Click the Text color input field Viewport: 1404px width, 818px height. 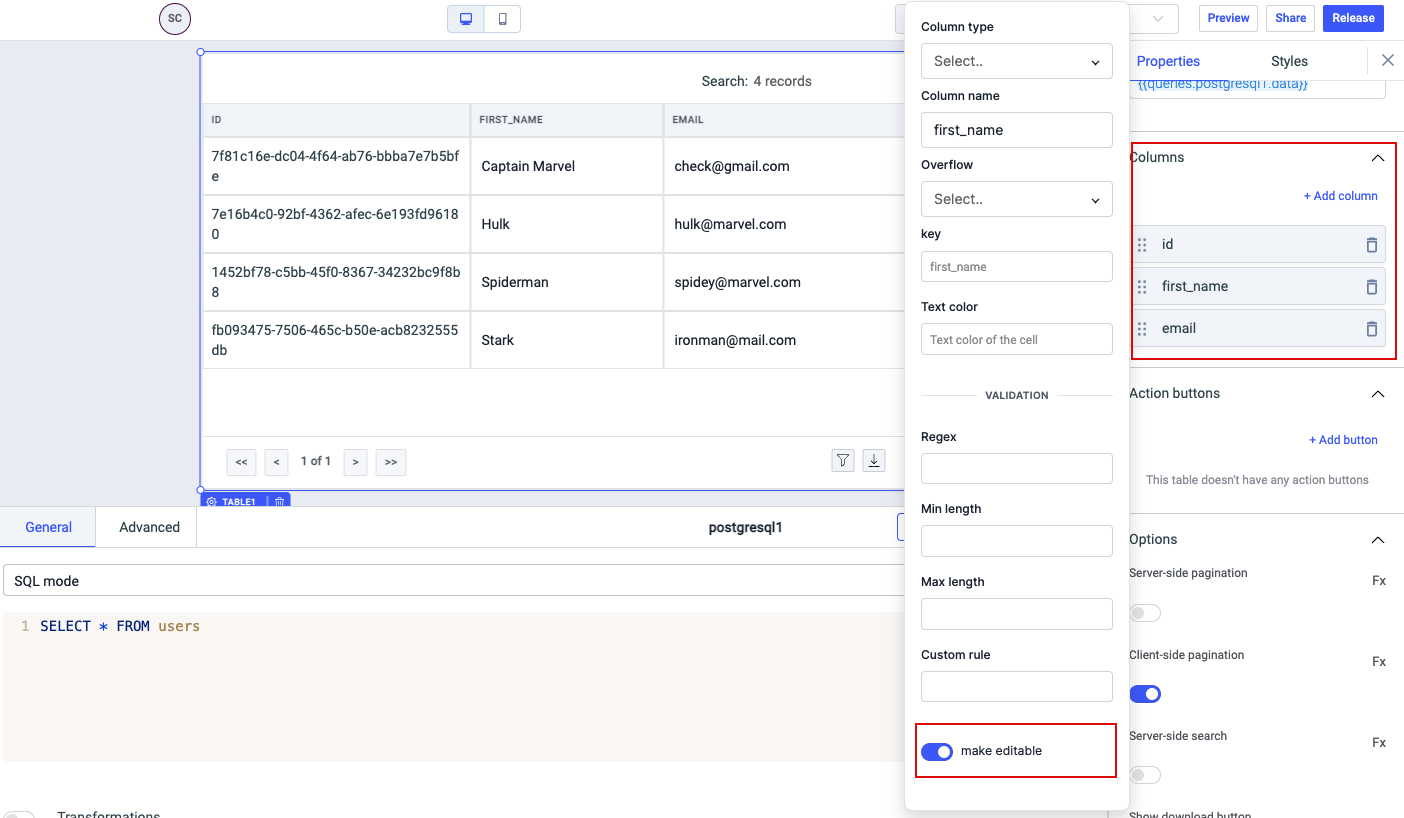point(1016,339)
